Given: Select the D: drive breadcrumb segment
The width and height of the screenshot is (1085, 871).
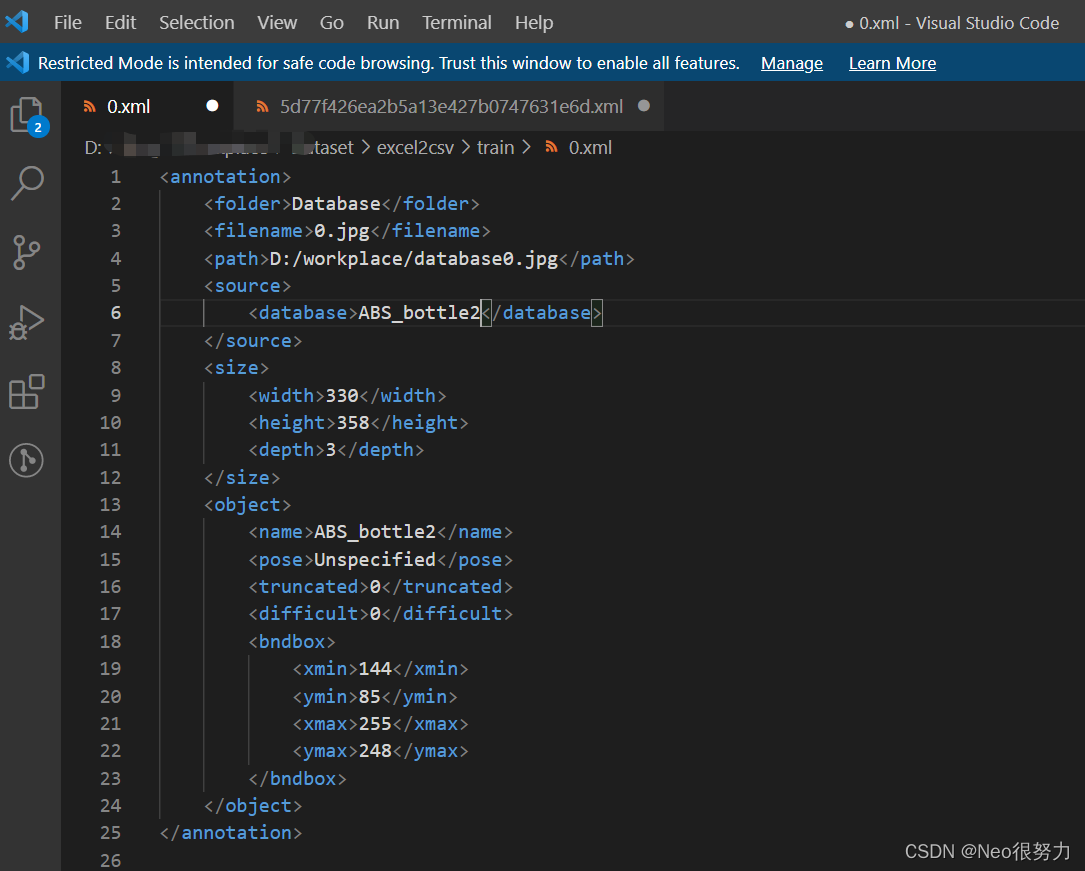Looking at the screenshot, I should [x=93, y=148].
